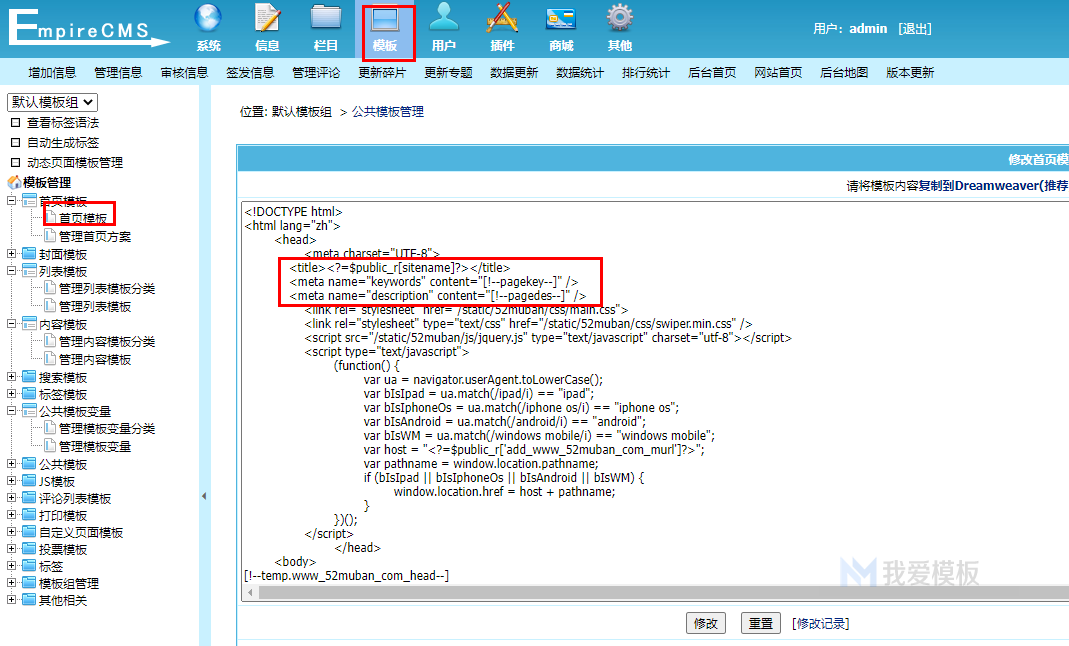Expand the 模板组管理 tree node
The image size is (1069, 646).
click(12, 583)
